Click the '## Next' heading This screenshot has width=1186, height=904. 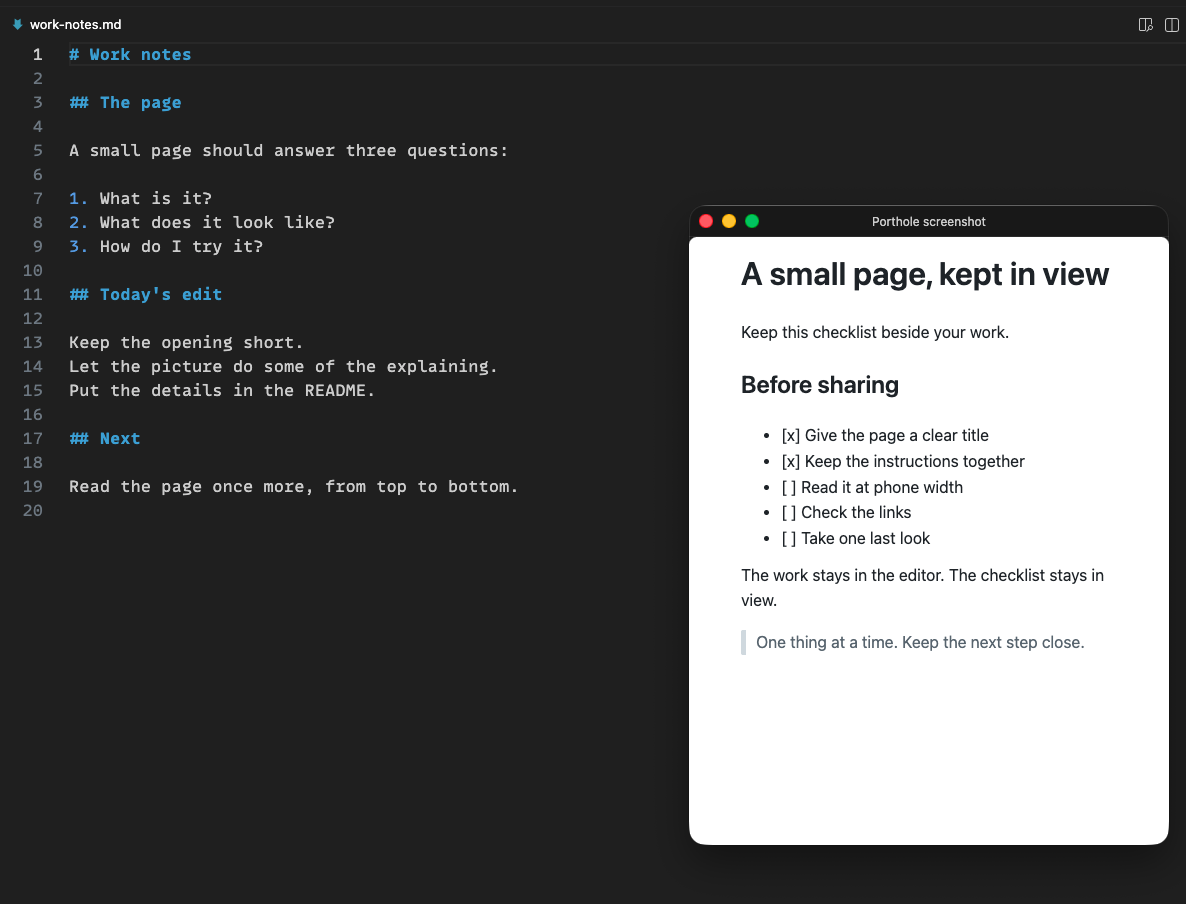coord(104,439)
